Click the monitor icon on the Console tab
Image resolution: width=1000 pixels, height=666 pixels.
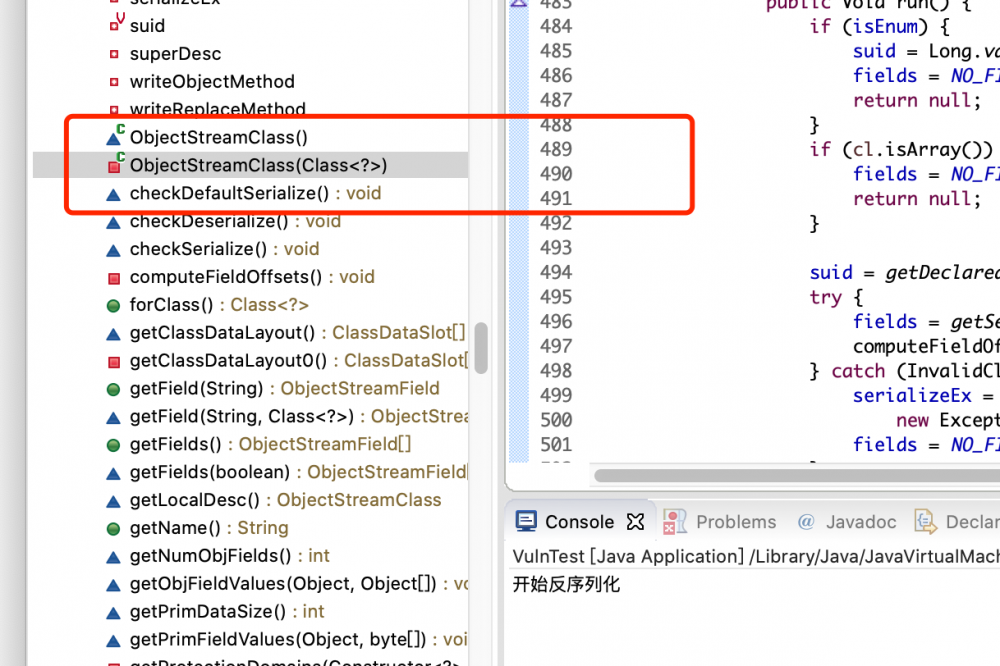[528, 521]
